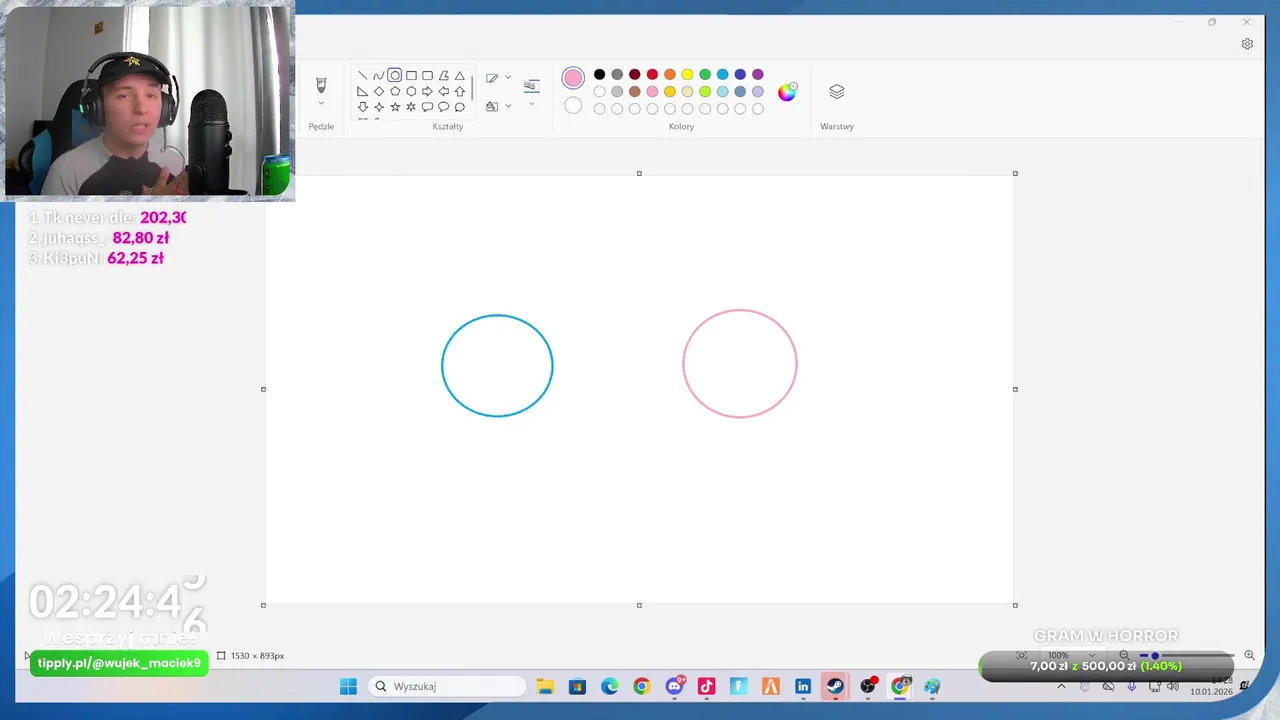
Task: Open Steam from taskbar
Action: tap(834, 686)
